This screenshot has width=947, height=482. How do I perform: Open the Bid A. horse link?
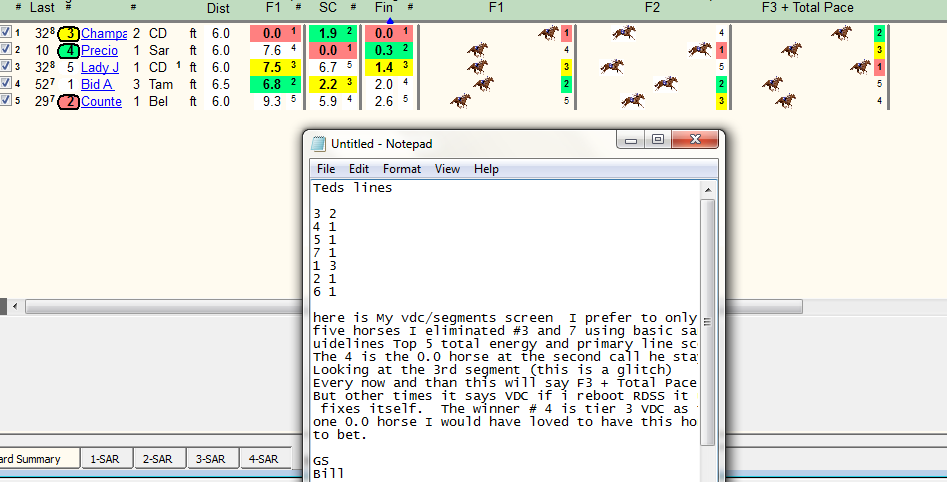(x=98, y=84)
